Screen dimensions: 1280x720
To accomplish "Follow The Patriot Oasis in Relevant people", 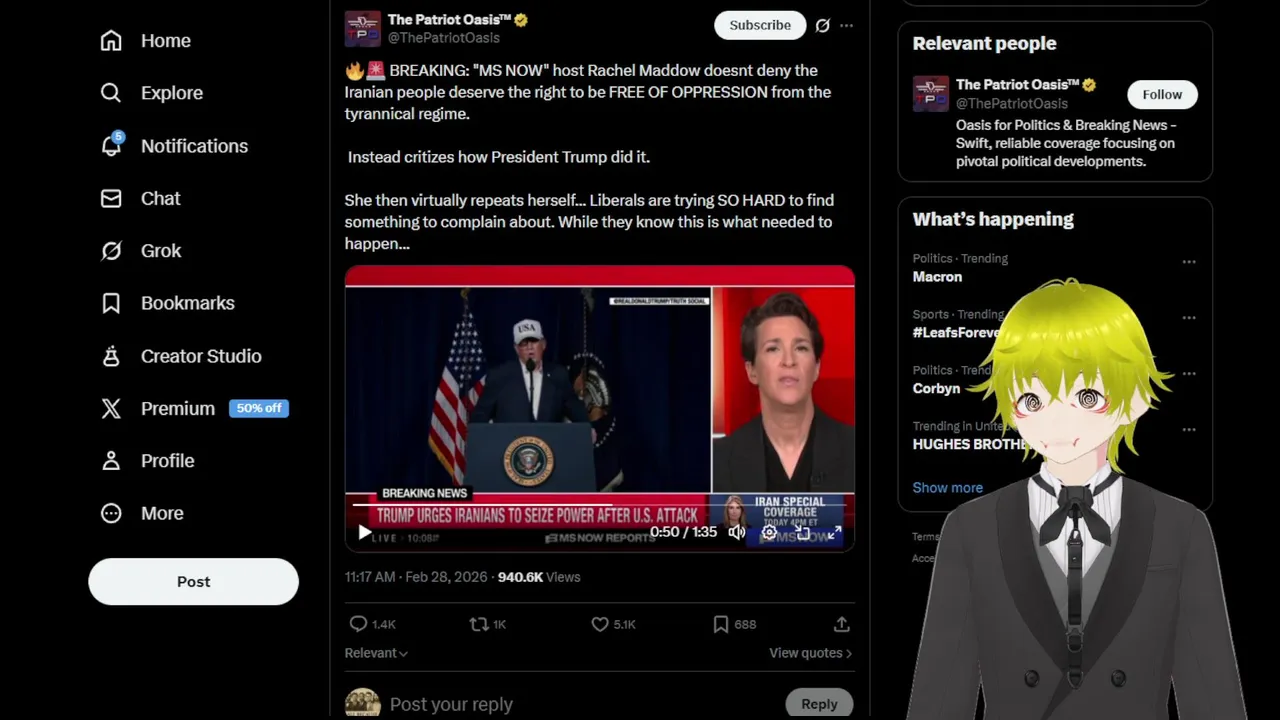I will [x=1162, y=94].
